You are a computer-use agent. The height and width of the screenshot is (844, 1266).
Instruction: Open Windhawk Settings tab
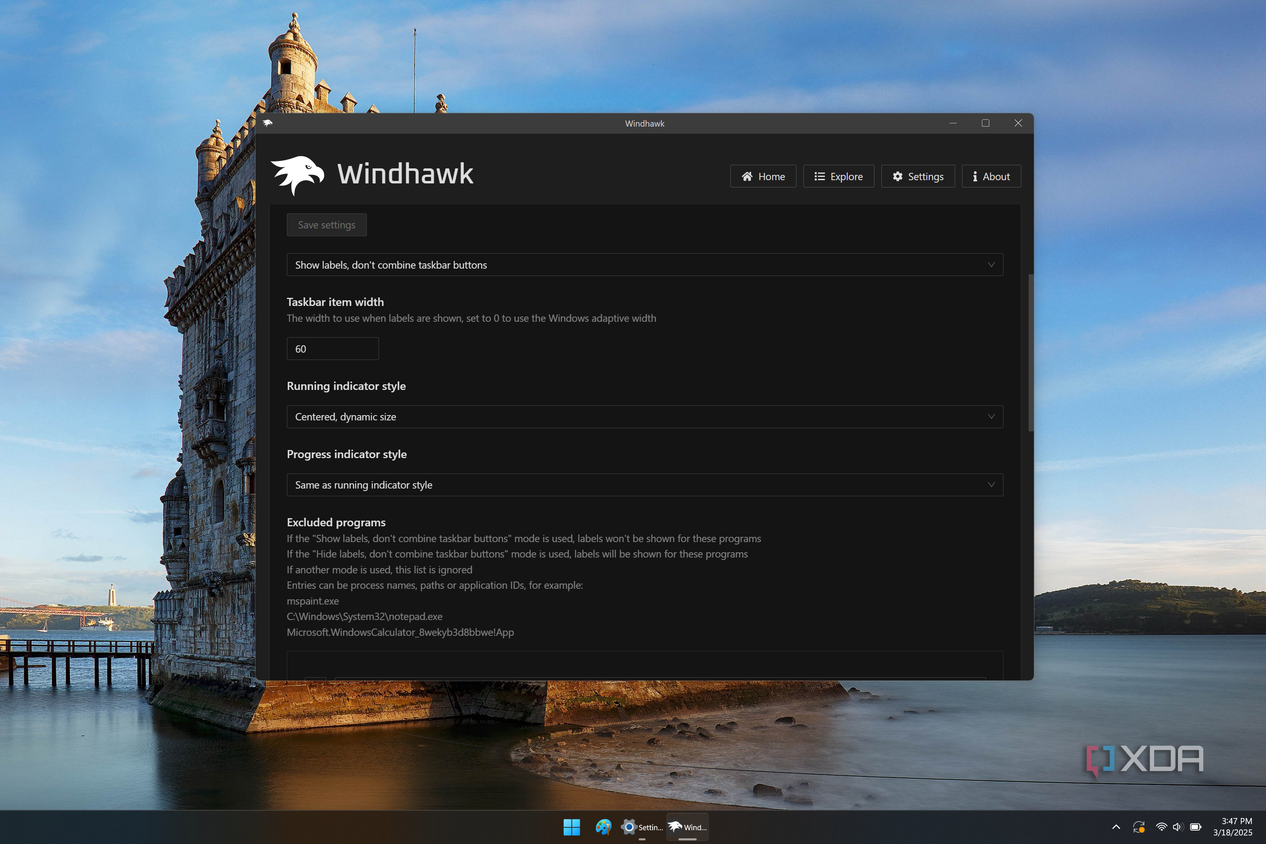(x=918, y=176)
